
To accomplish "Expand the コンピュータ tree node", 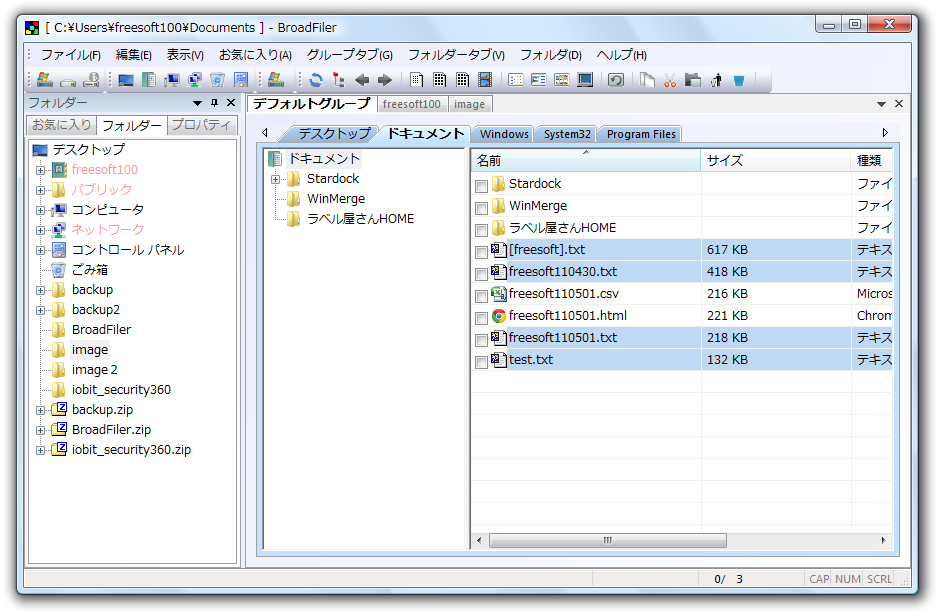I will point(40,210).
